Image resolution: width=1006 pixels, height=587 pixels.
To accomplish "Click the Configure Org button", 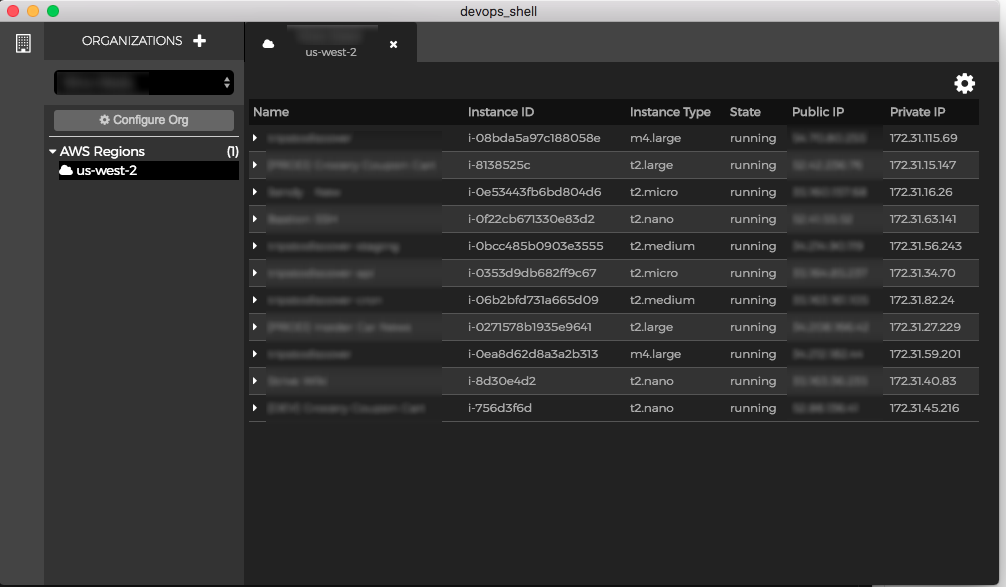I will tap(144, 120).
